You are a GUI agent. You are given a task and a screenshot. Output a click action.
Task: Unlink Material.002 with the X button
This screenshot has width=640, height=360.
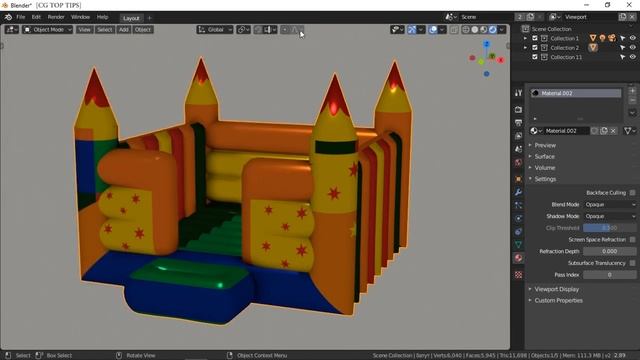(x=613, y=131)
